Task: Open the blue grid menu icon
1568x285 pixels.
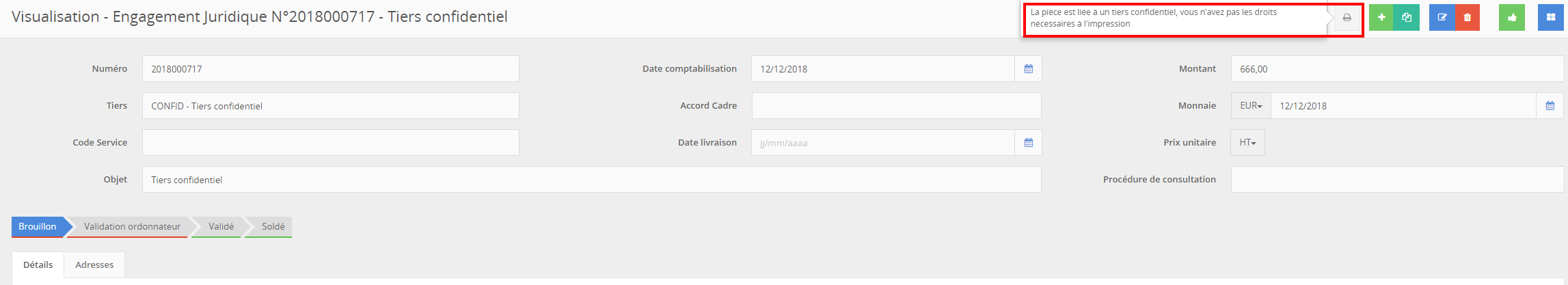Action: coord(1551,18)
